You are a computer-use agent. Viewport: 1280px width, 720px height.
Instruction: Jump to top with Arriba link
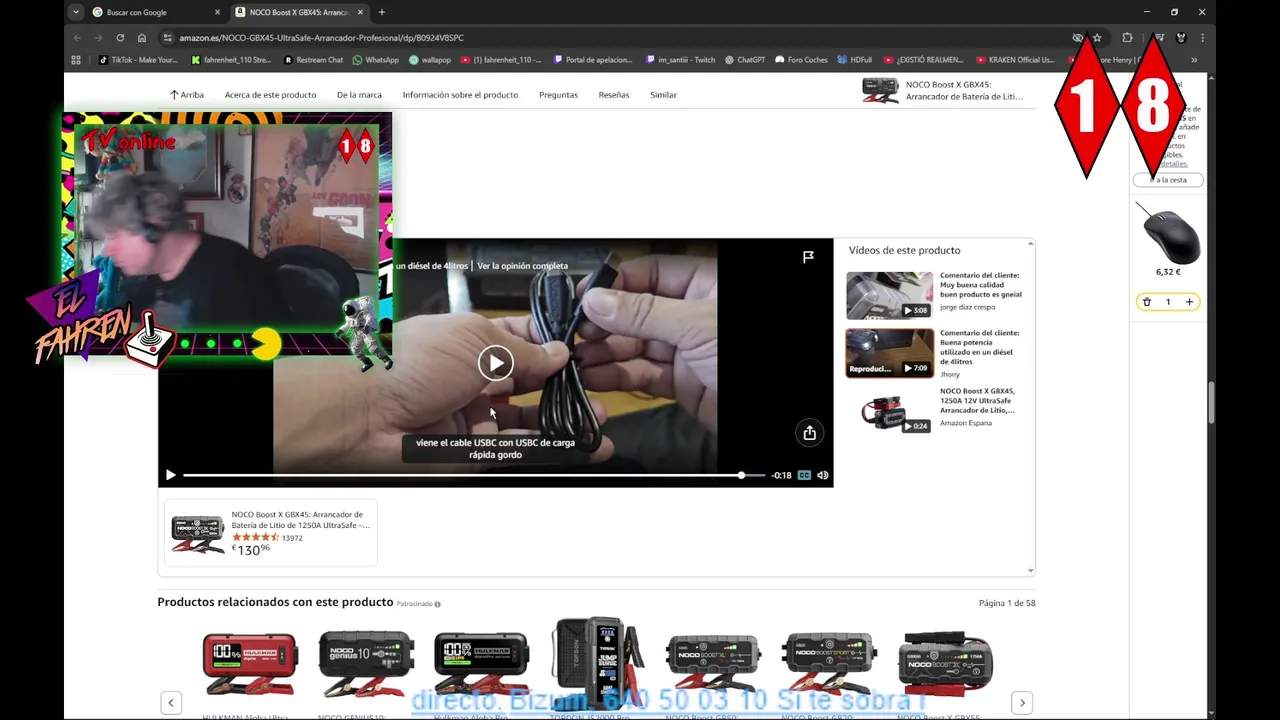186,95
